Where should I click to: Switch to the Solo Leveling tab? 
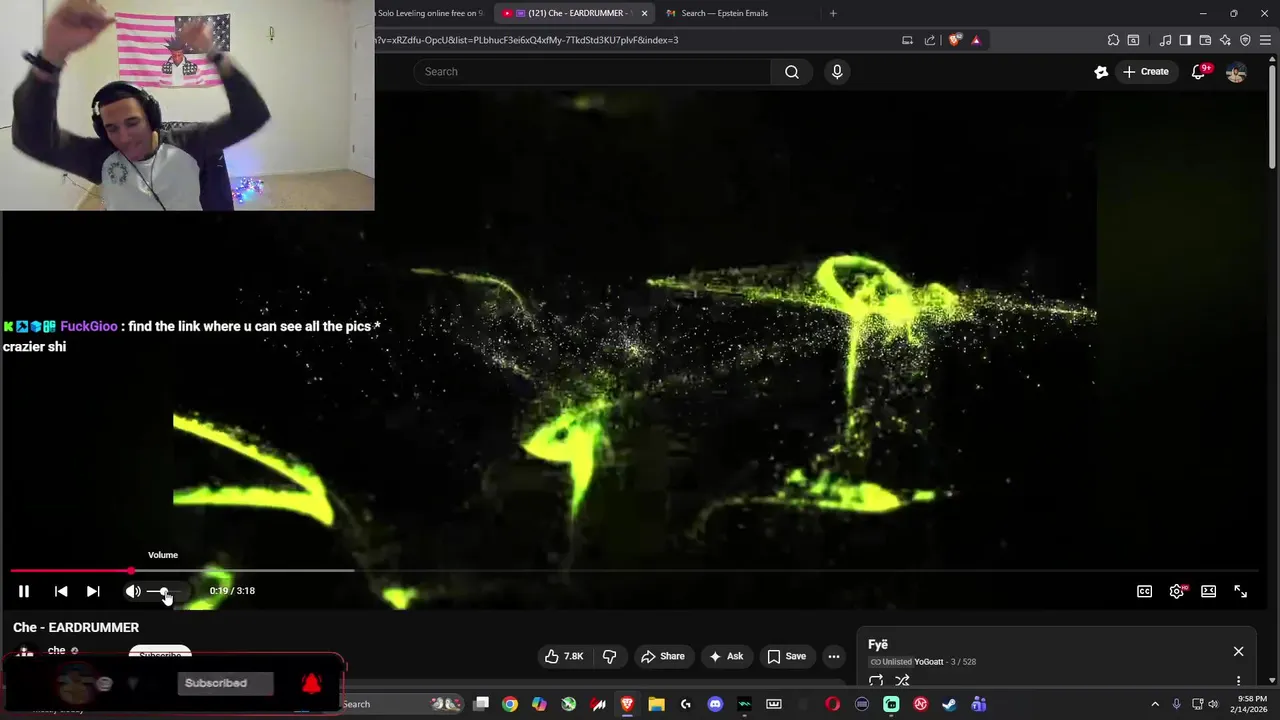[430, 13]
